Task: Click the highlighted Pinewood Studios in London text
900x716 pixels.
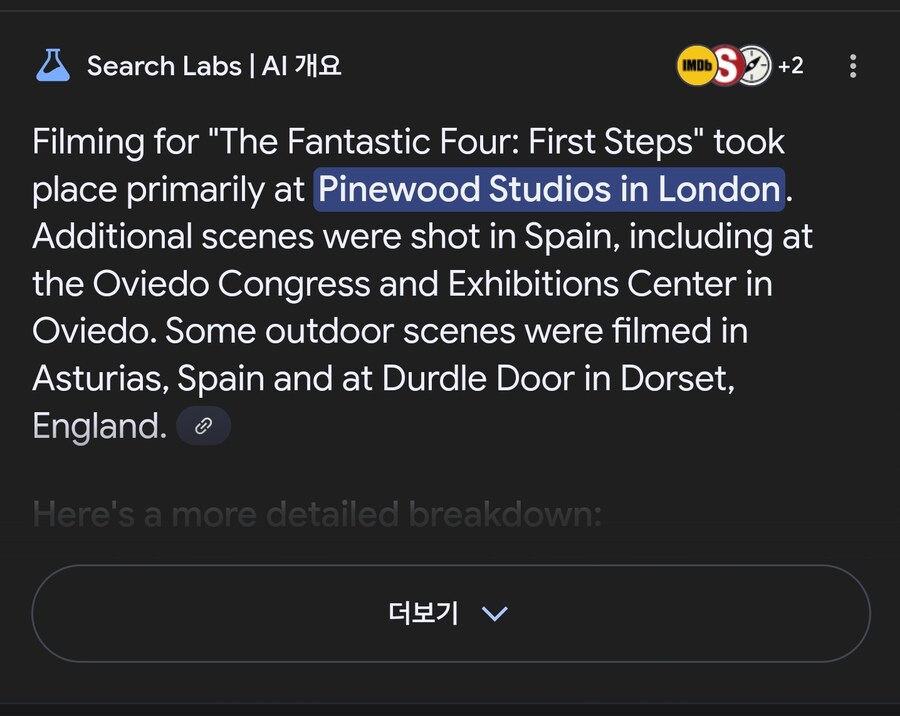Action: [549, 189]
